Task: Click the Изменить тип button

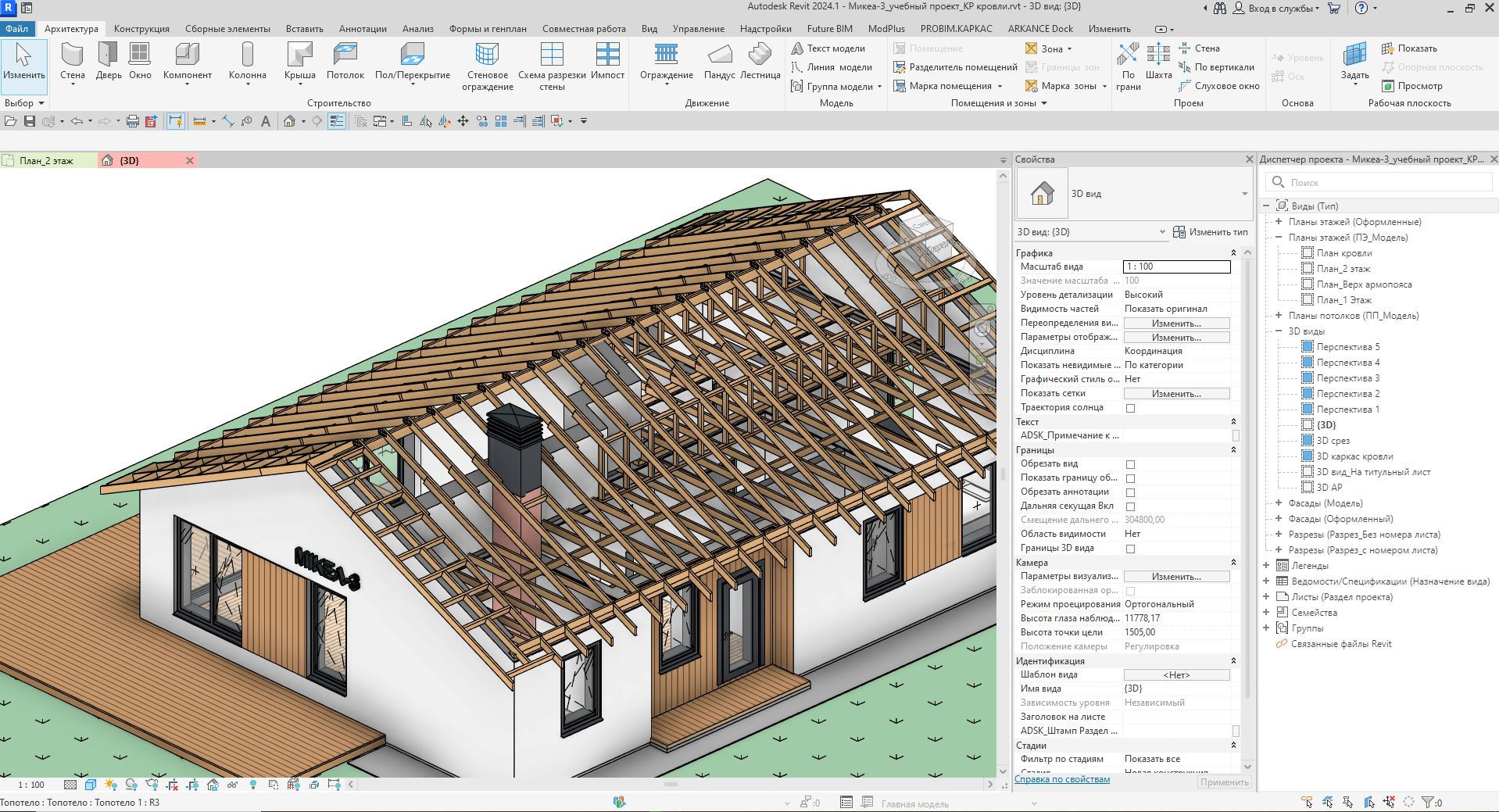Action: [x=1211, y=232]
